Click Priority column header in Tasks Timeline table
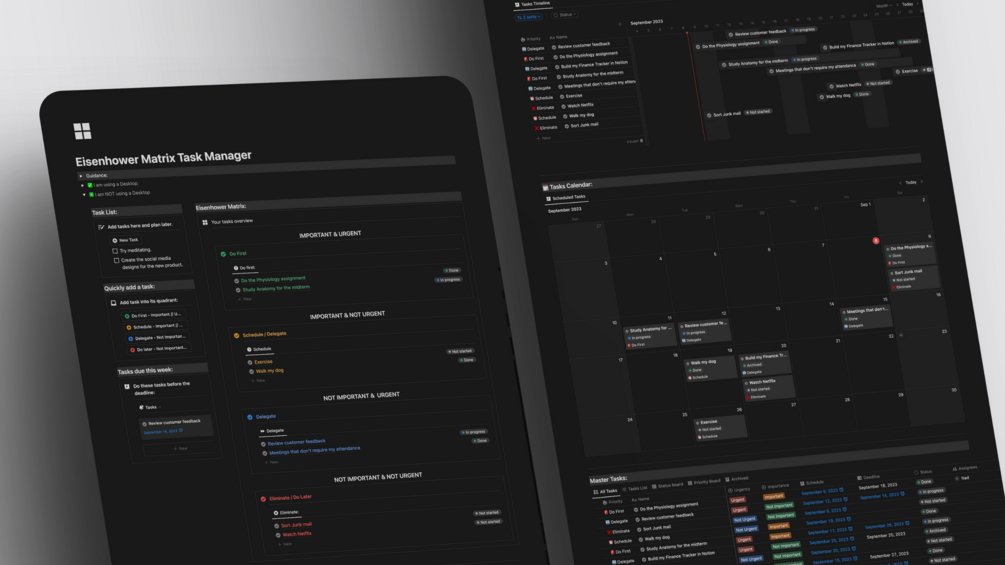1005x565 pixels. click(x=531, y=39)
